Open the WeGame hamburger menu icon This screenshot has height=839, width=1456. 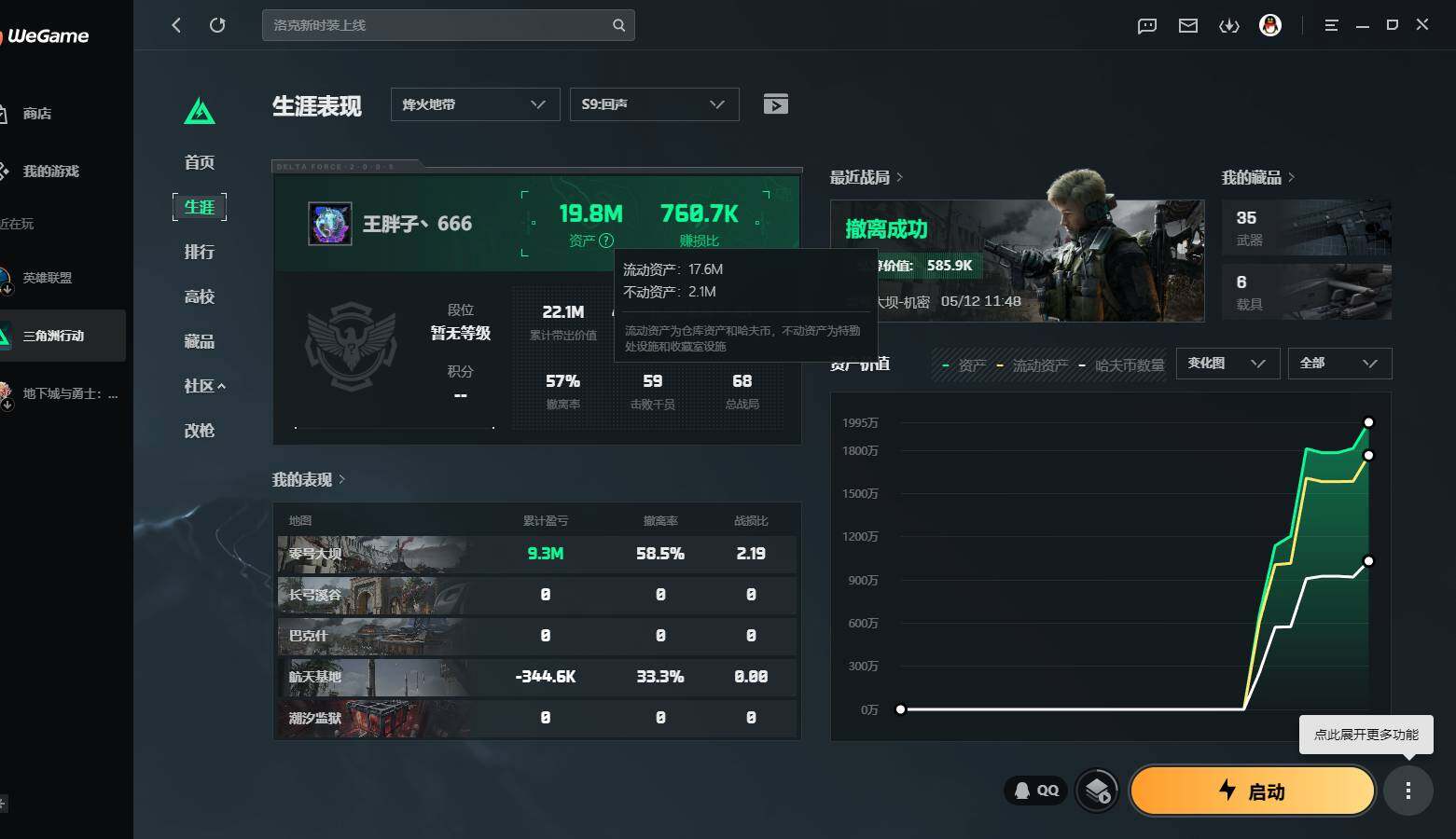[x=1331, y=25]
